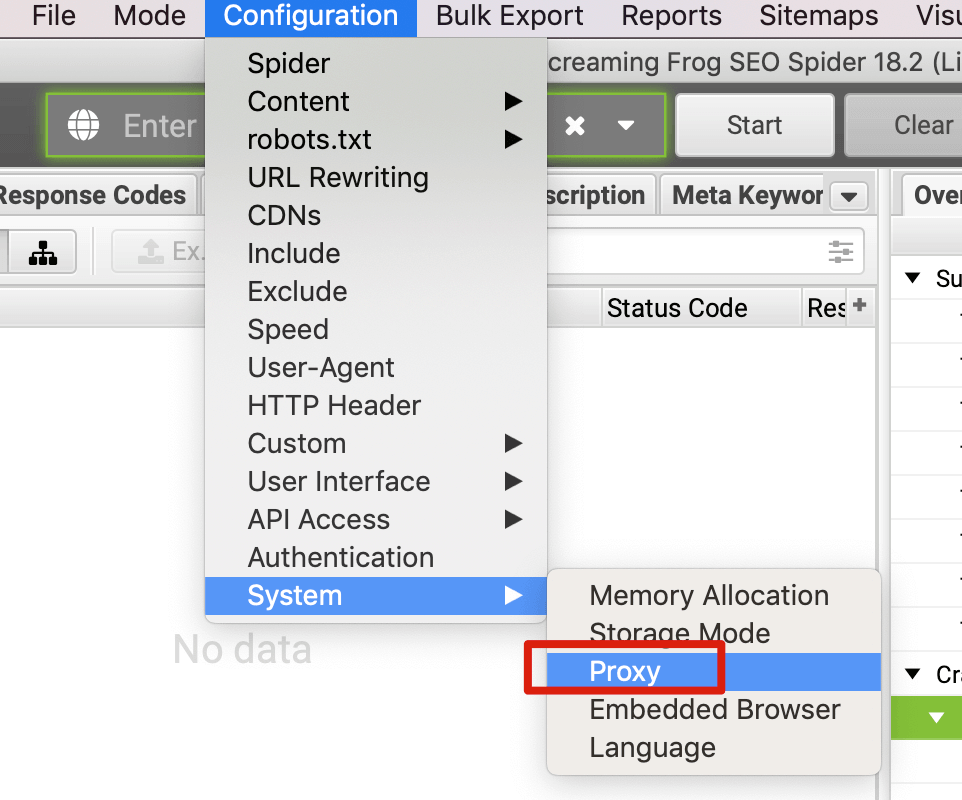Open the tabs overflow dropdown arrow
The height and width of the screenshot is (800, 962).
(x=849, y=197)
